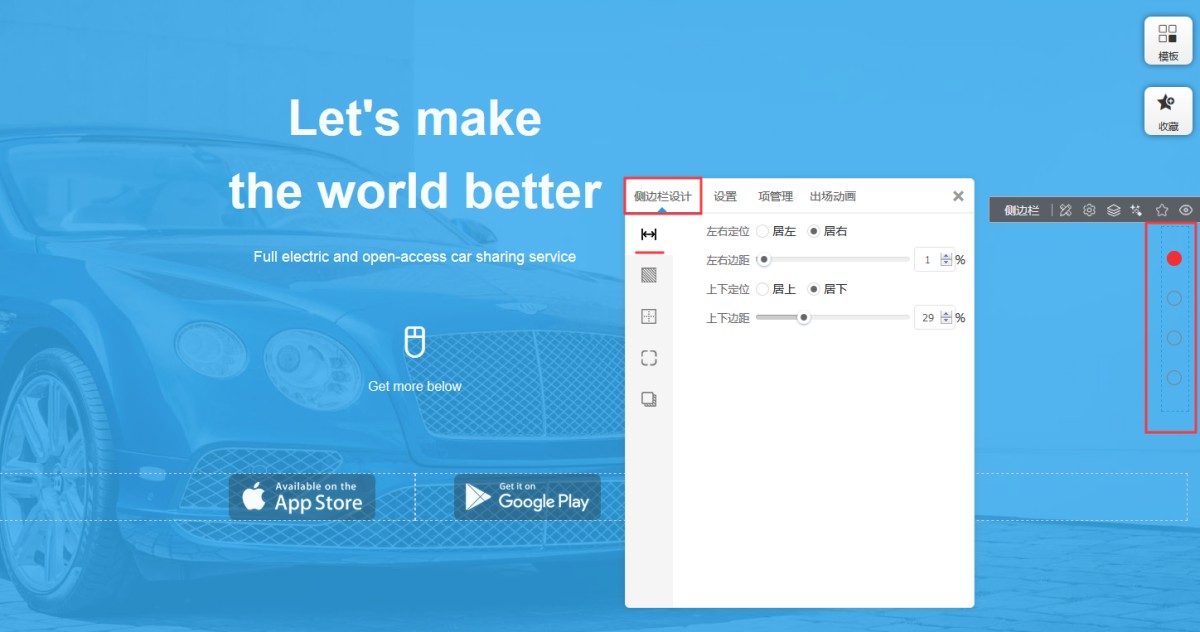
Task: Select the grid spacing icon in panel sidebar
Action: 649,316
